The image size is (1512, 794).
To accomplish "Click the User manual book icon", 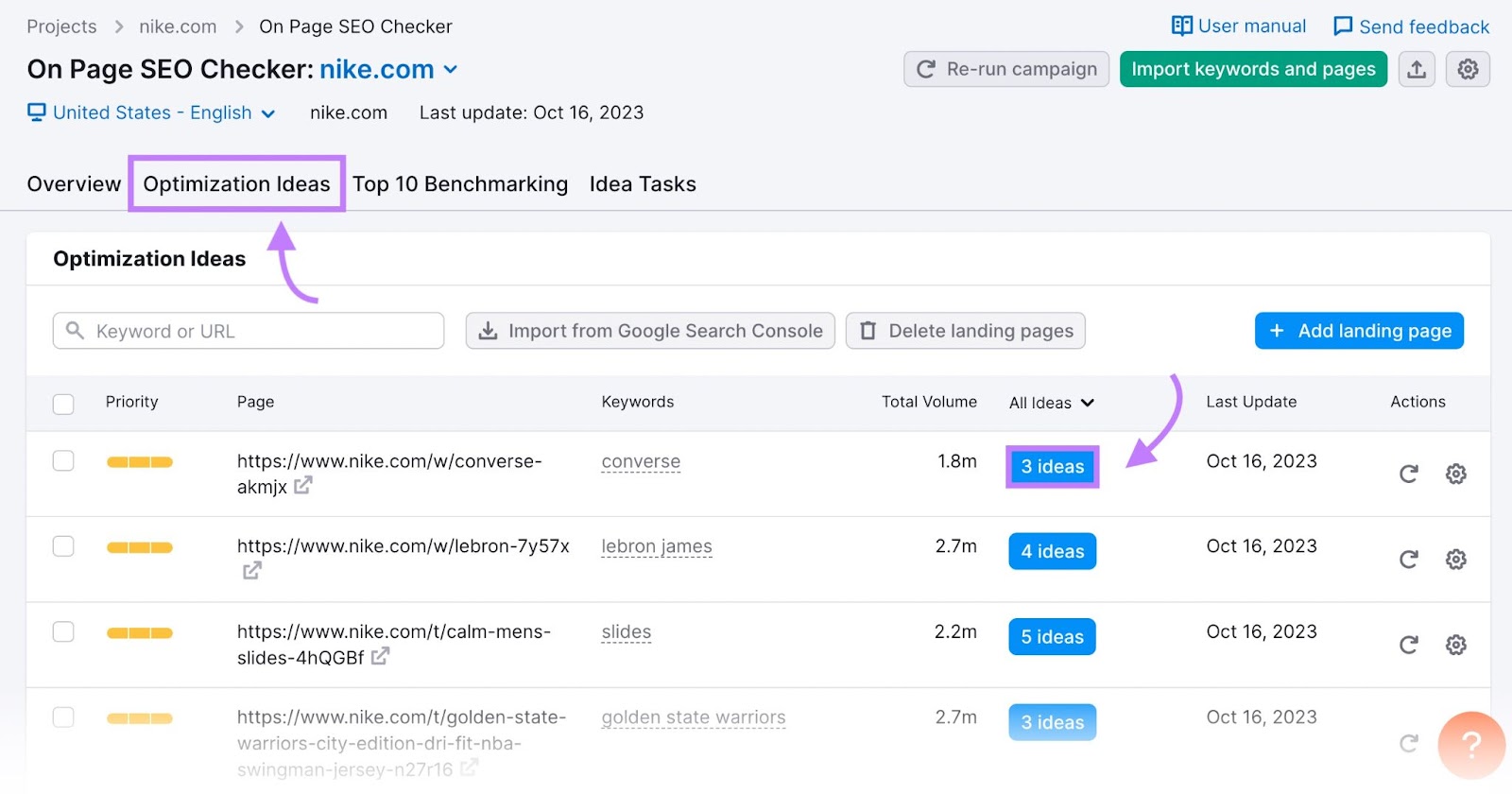I will (x=1182, y=26).
